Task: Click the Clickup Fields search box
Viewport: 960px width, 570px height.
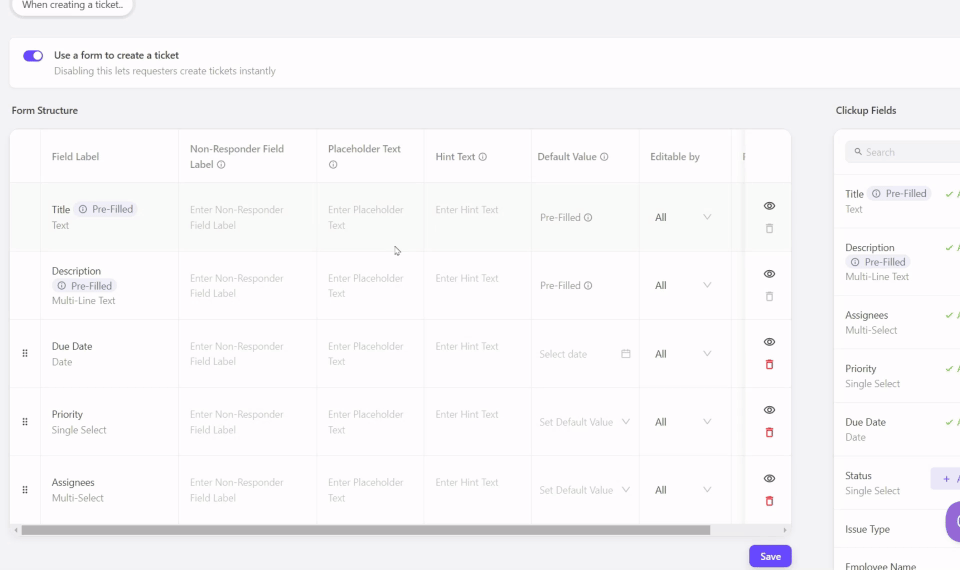Action: point(905,152)
